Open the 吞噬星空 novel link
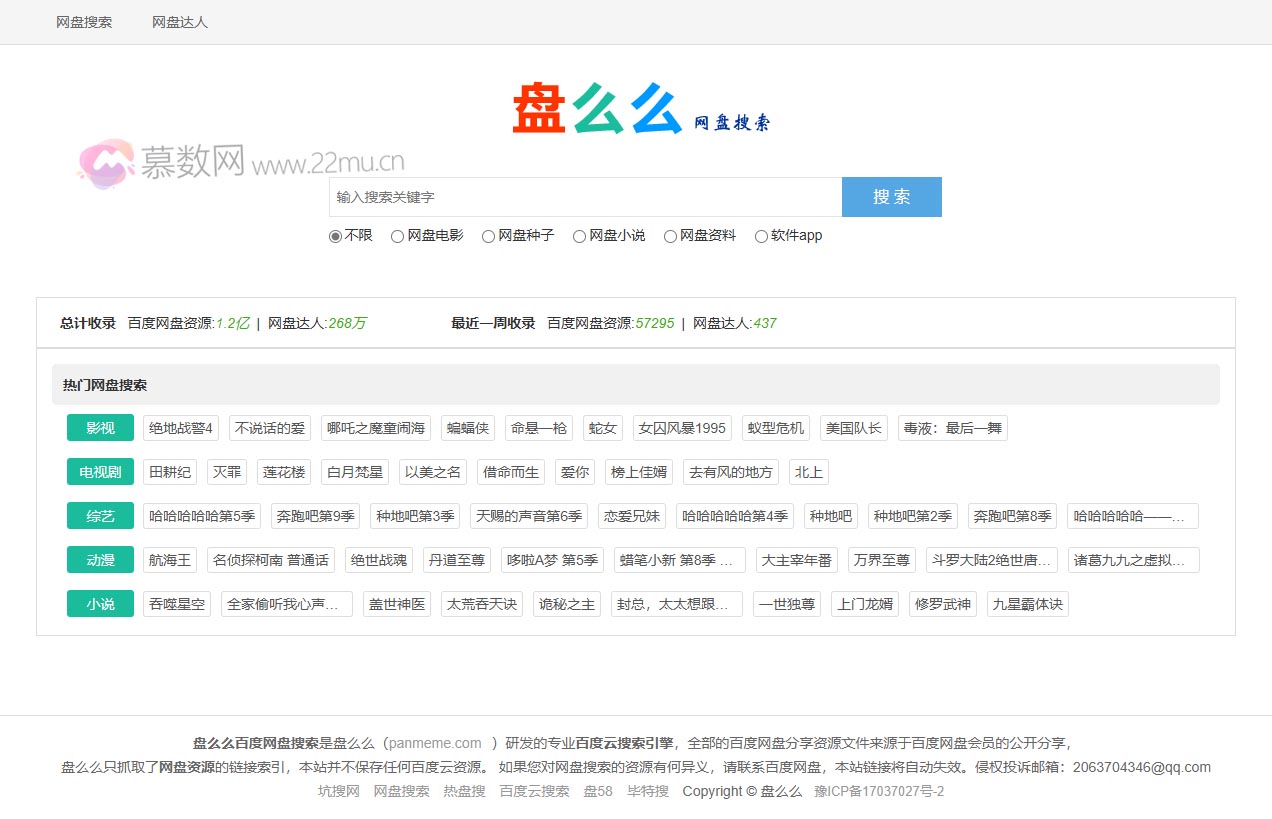This screenshot has height=819, width=1272. click(177, 603)
